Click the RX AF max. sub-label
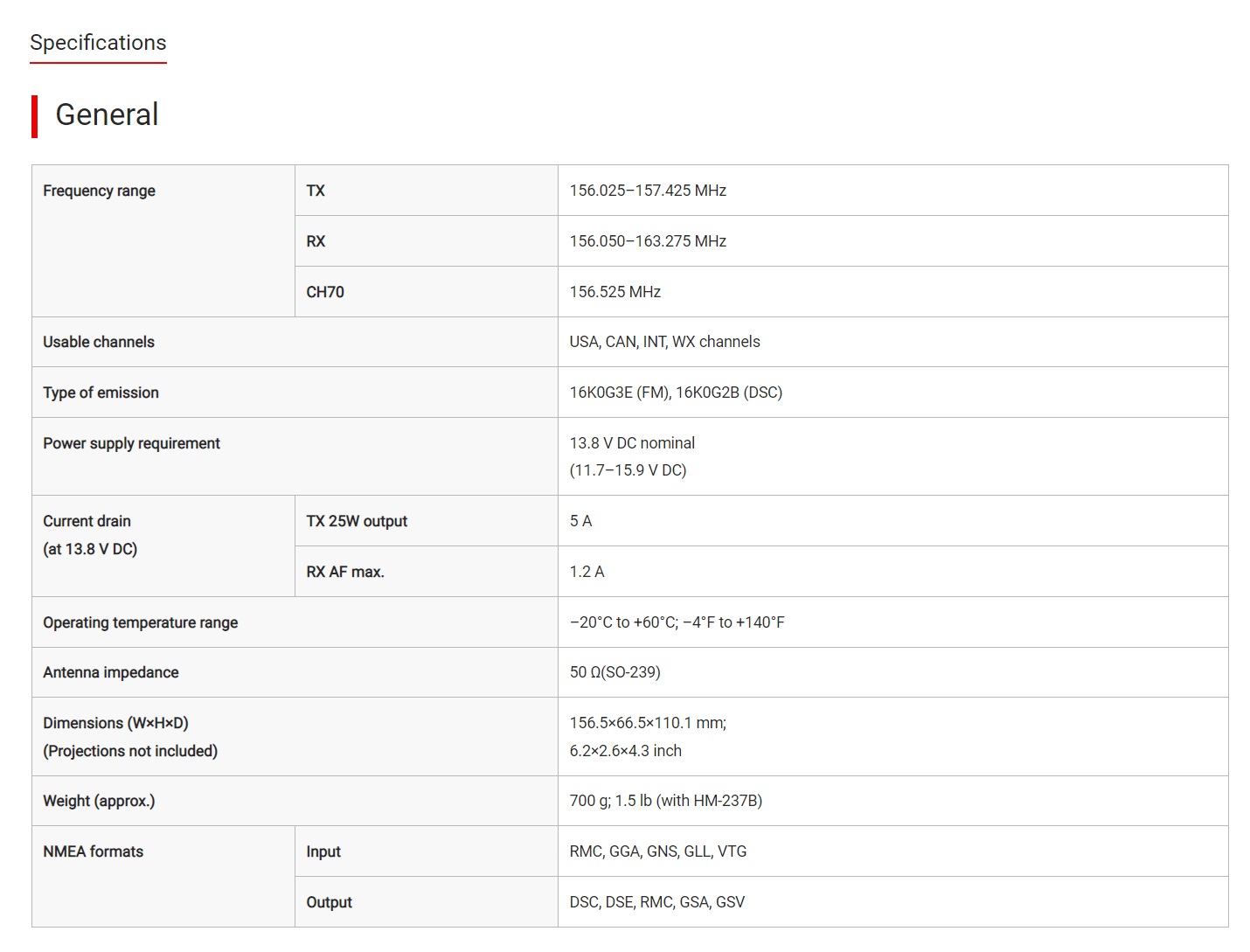This screenshot has height=952, width=1250. click(x=345, y=572)
